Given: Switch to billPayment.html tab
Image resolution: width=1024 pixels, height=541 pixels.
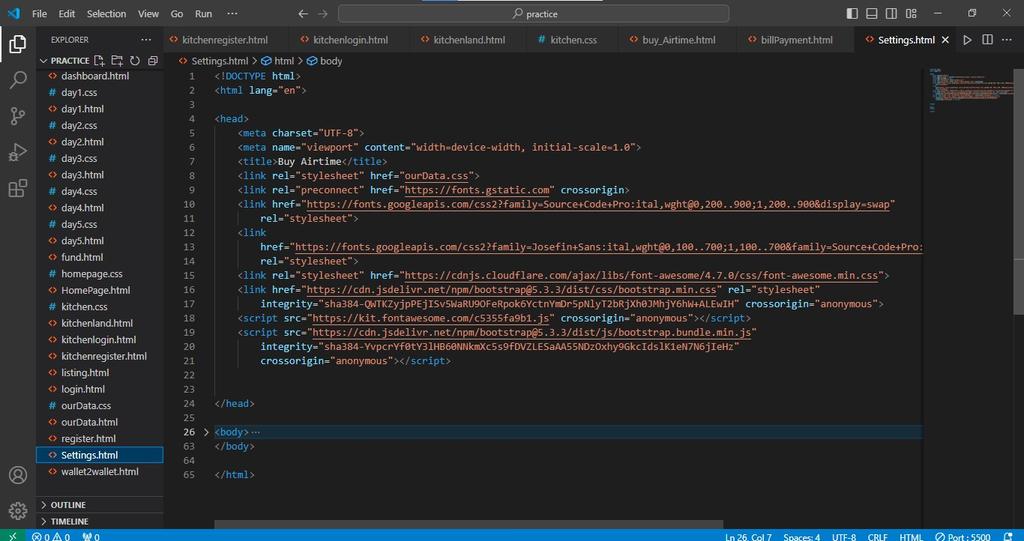Looking at the screenshot, I should (x=797, y=40).
